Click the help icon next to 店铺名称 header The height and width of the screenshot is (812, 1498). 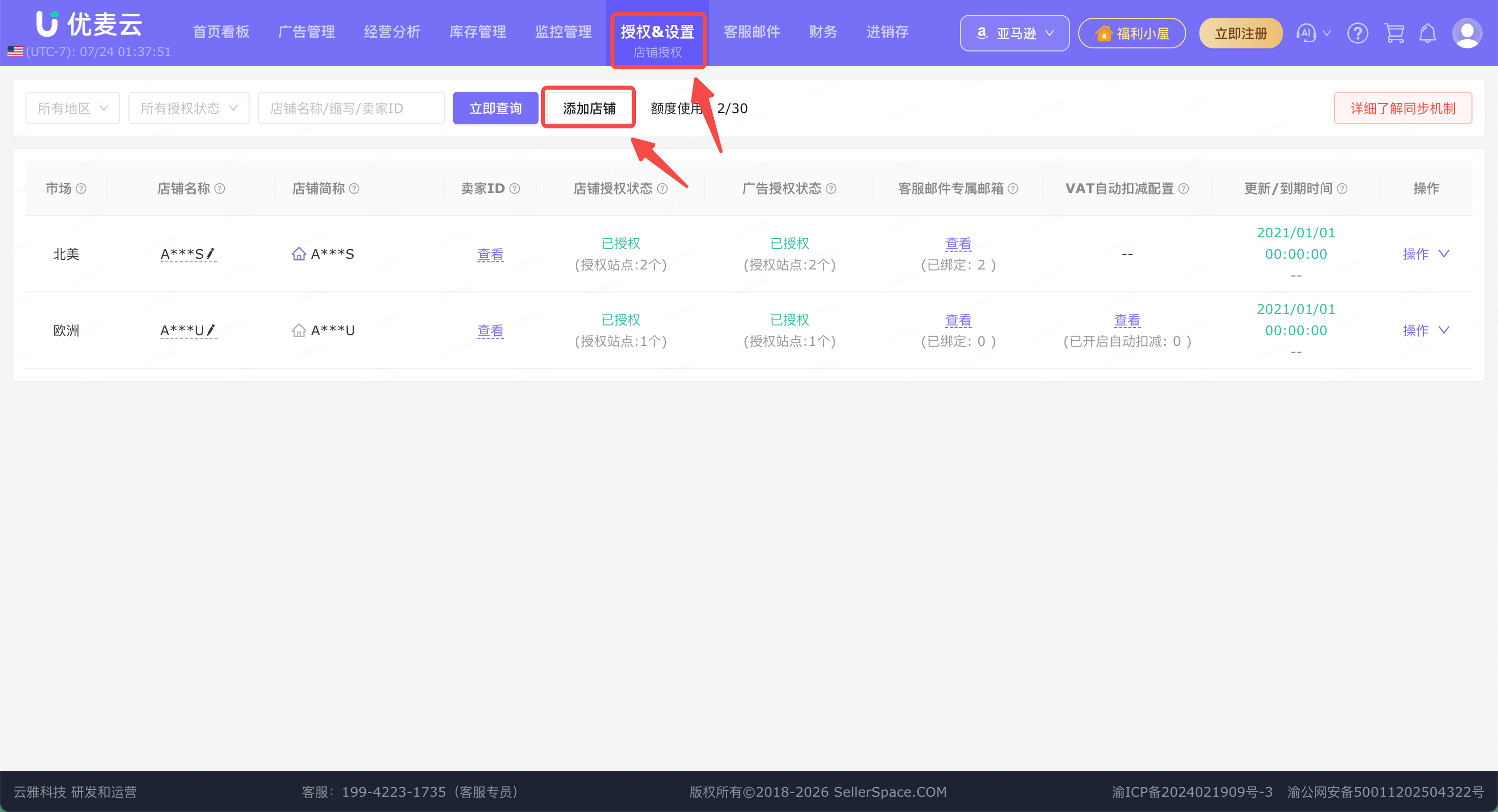tap(220, 188)
